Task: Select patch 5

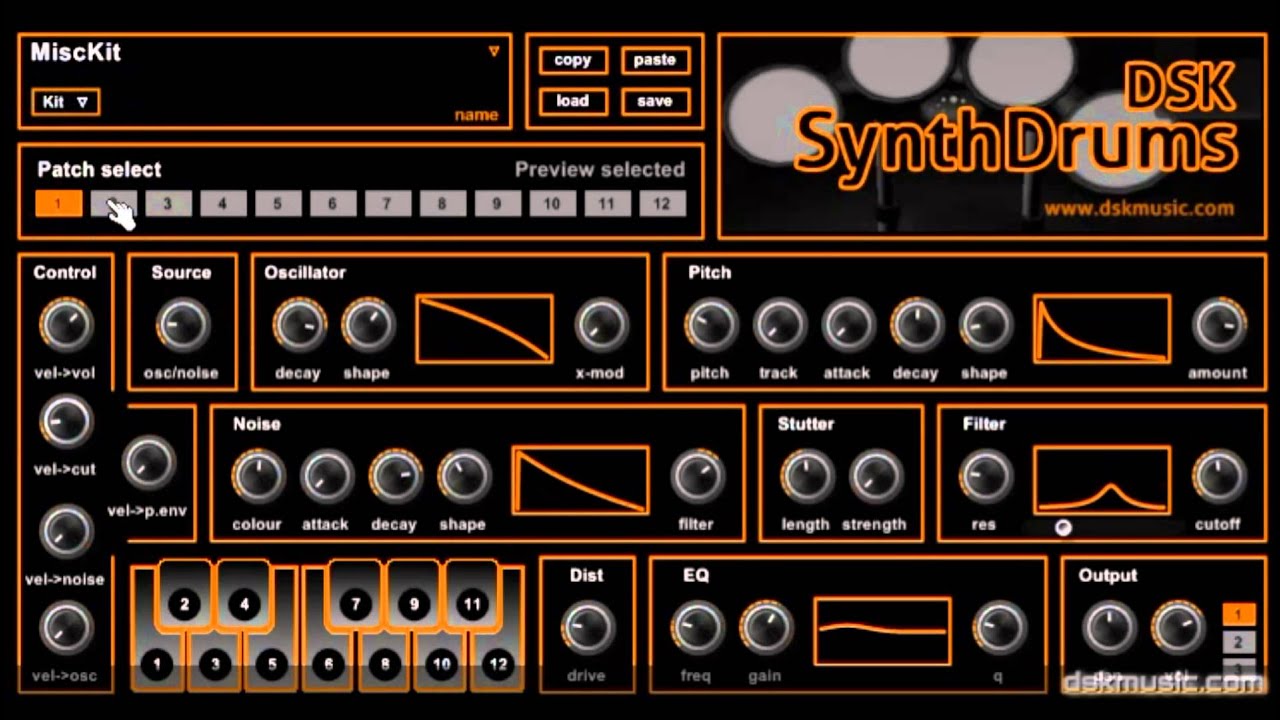Action: [278, 204]
